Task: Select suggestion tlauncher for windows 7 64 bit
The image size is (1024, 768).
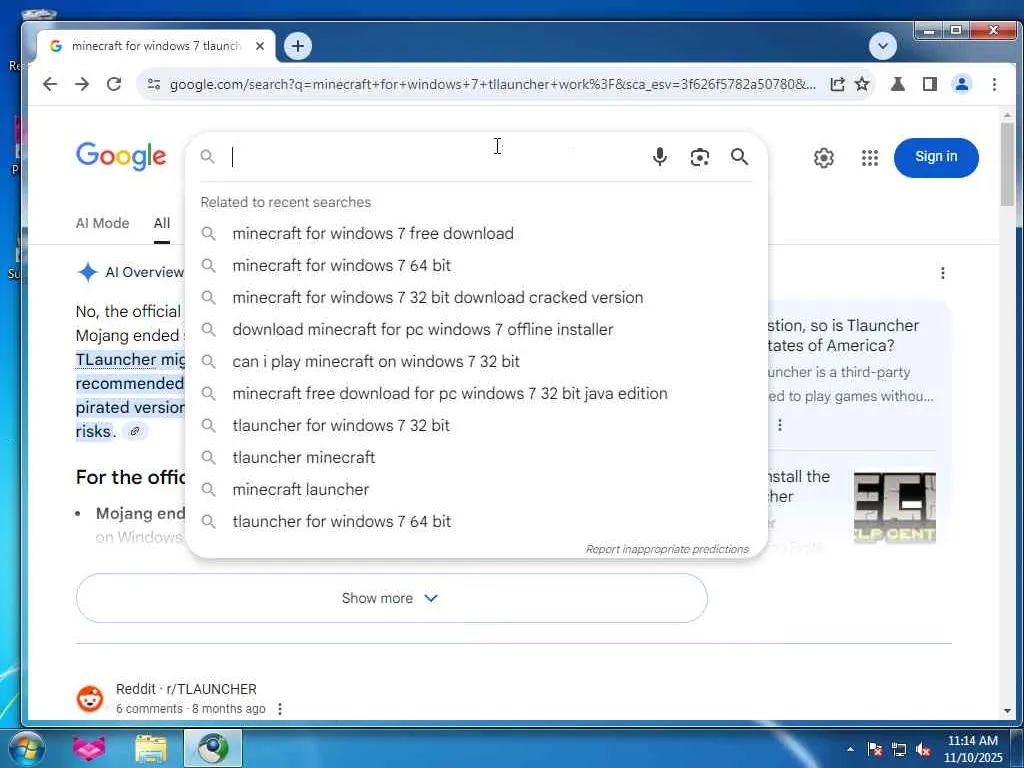Action: [477, 521]
